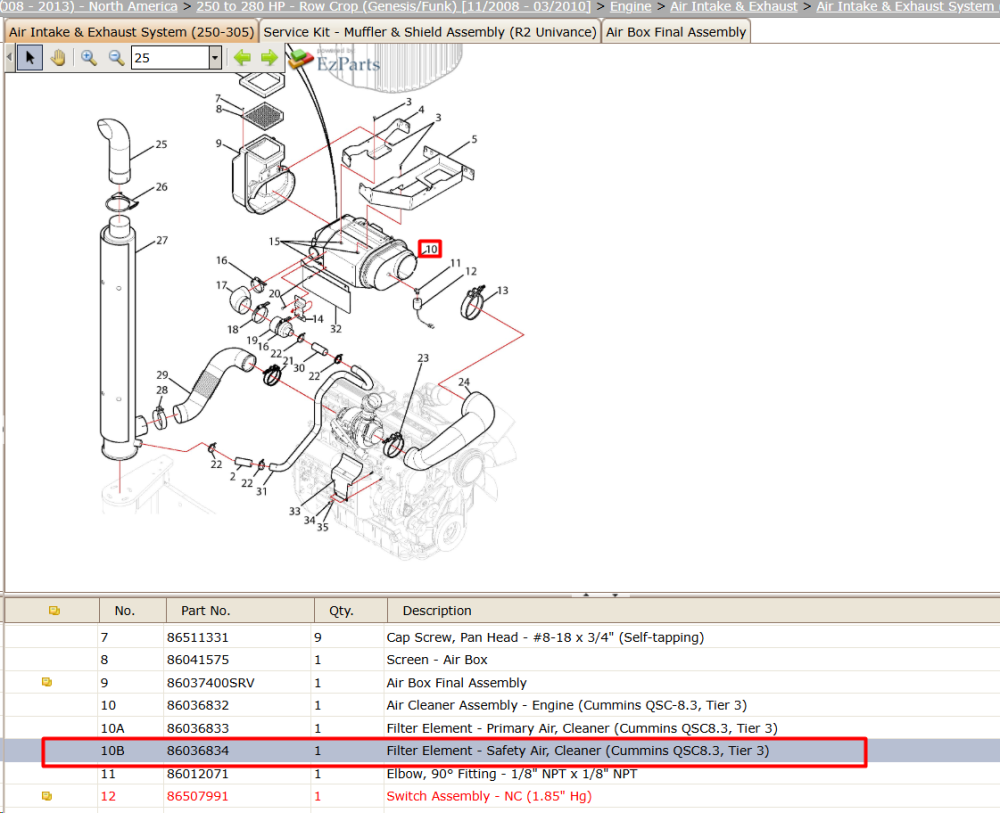Open Air Intake & Exhaust System breadcrumb link
This screenshot has height=813, width=1000.
click(x=908, y=6)
